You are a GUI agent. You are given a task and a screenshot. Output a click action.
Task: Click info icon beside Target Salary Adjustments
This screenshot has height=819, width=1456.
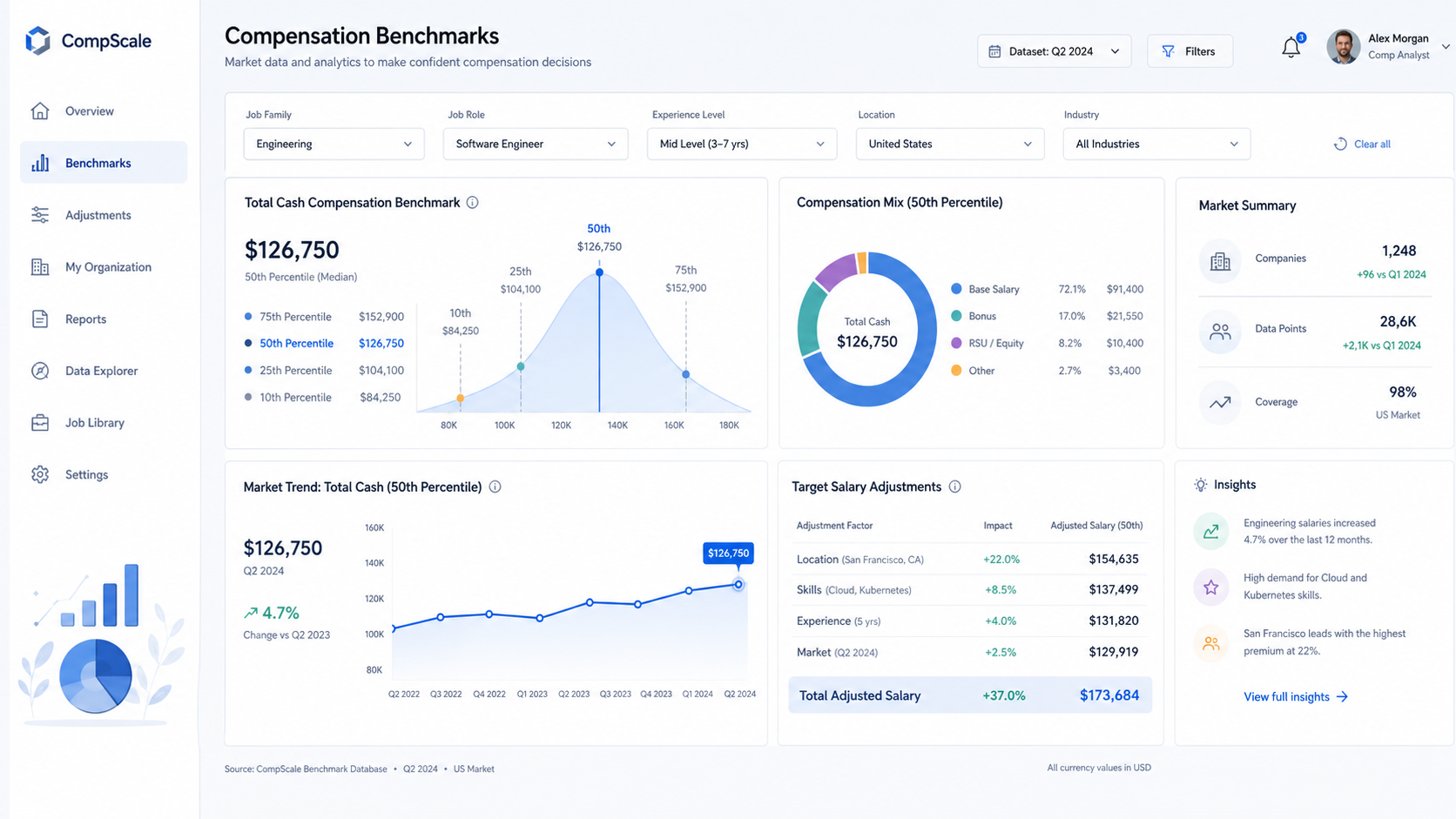pos(954,487)
